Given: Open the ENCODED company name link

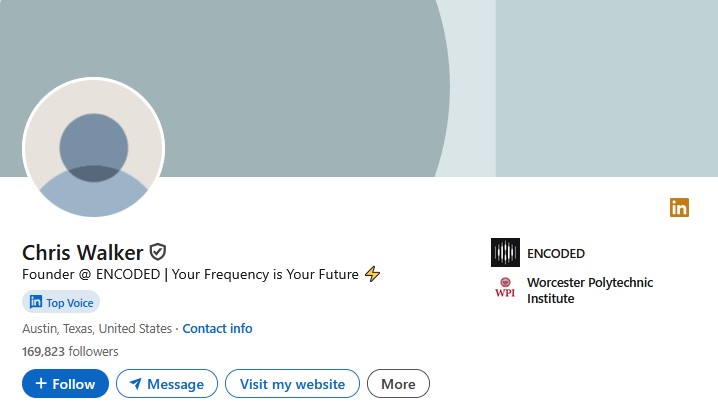Looking at the screenshot, I should (x=555, y=253).
